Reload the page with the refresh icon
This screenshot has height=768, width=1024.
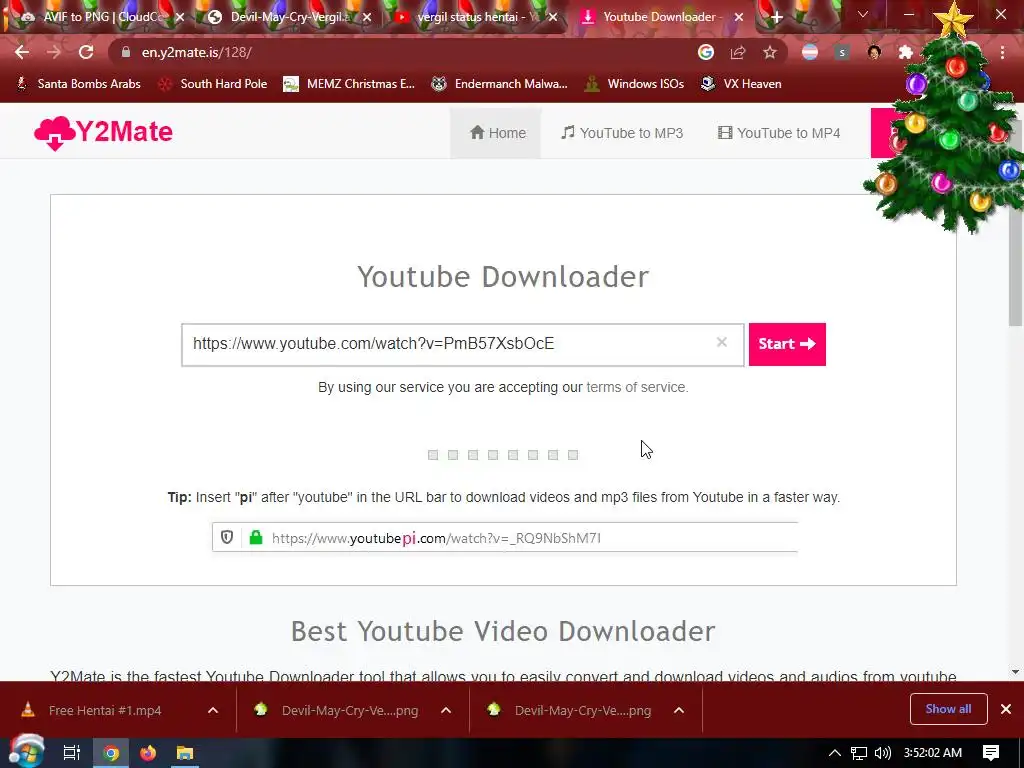coord(86,52)
